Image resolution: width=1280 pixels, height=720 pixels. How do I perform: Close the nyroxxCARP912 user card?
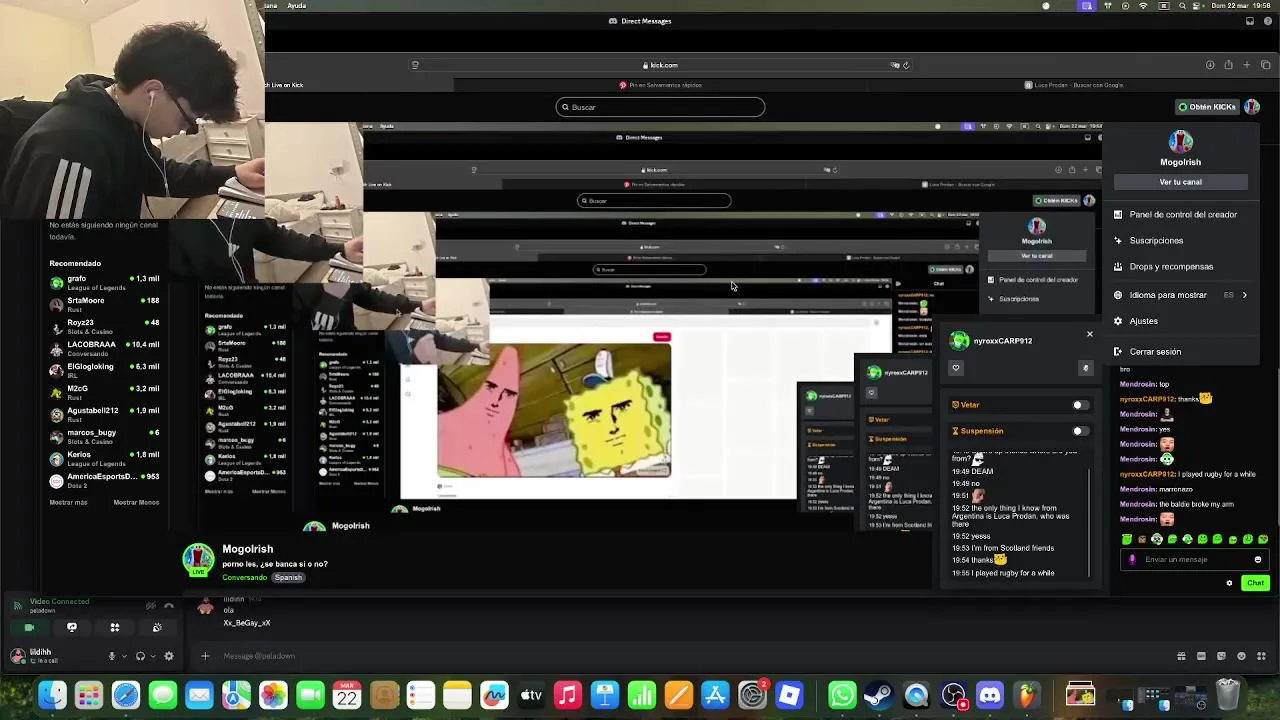1090,334
